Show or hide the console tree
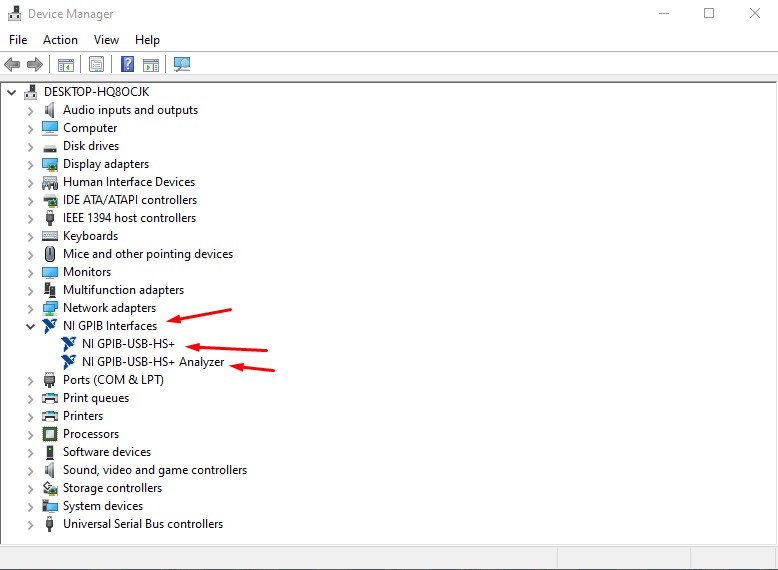The width and height of the screenshot is (778, 570). pos(65,64)
